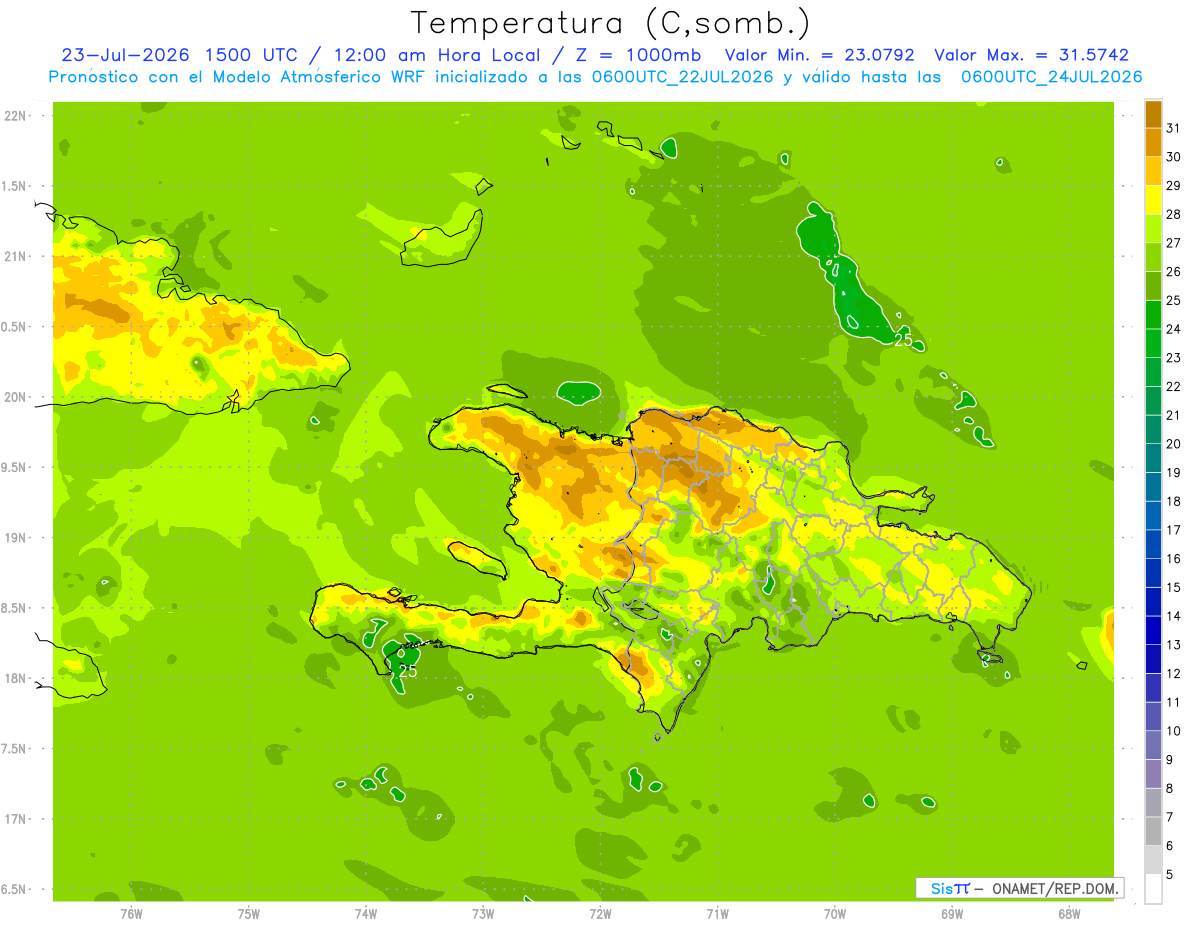Click the "18N" latitude axis label

(14, 678)
